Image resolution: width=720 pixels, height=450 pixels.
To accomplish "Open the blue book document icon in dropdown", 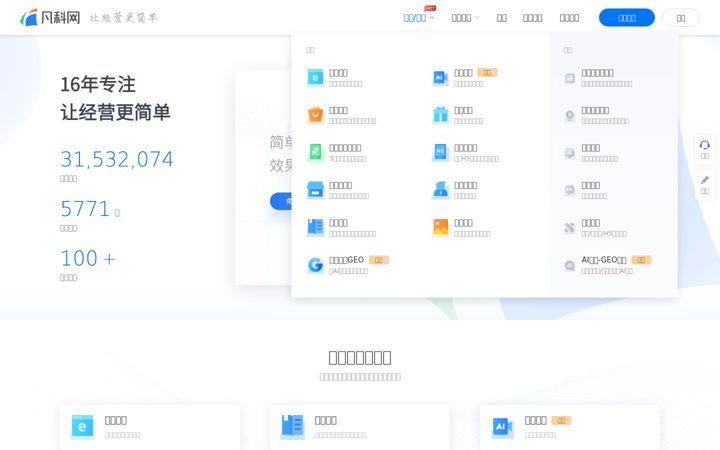I will tap(315, 227).
